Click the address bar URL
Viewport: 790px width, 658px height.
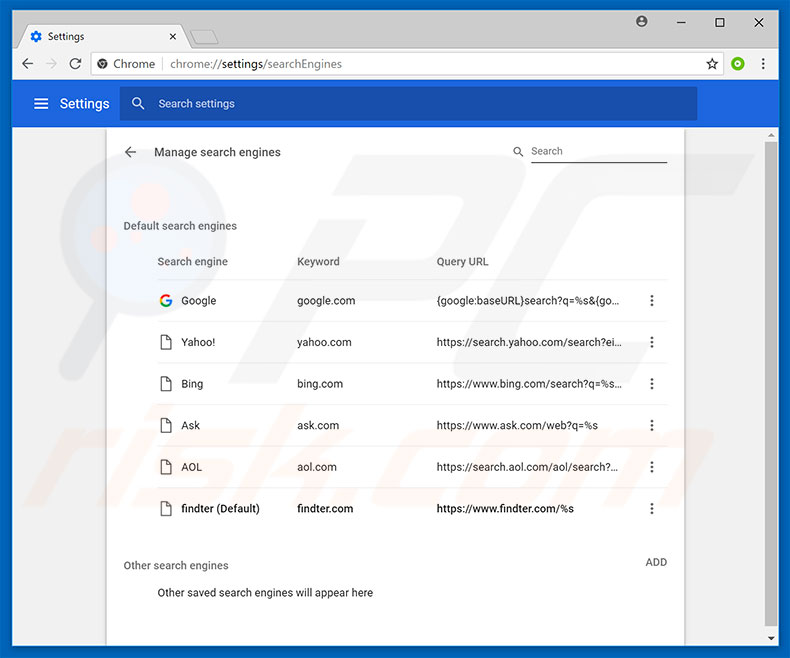tap(256, 64)
